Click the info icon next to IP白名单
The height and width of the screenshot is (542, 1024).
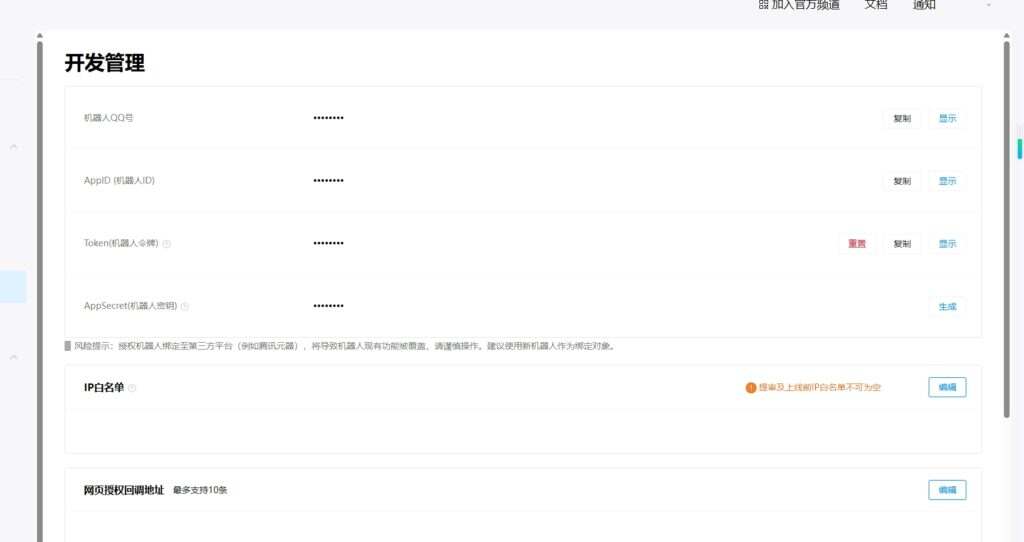(x=132, y=388)
